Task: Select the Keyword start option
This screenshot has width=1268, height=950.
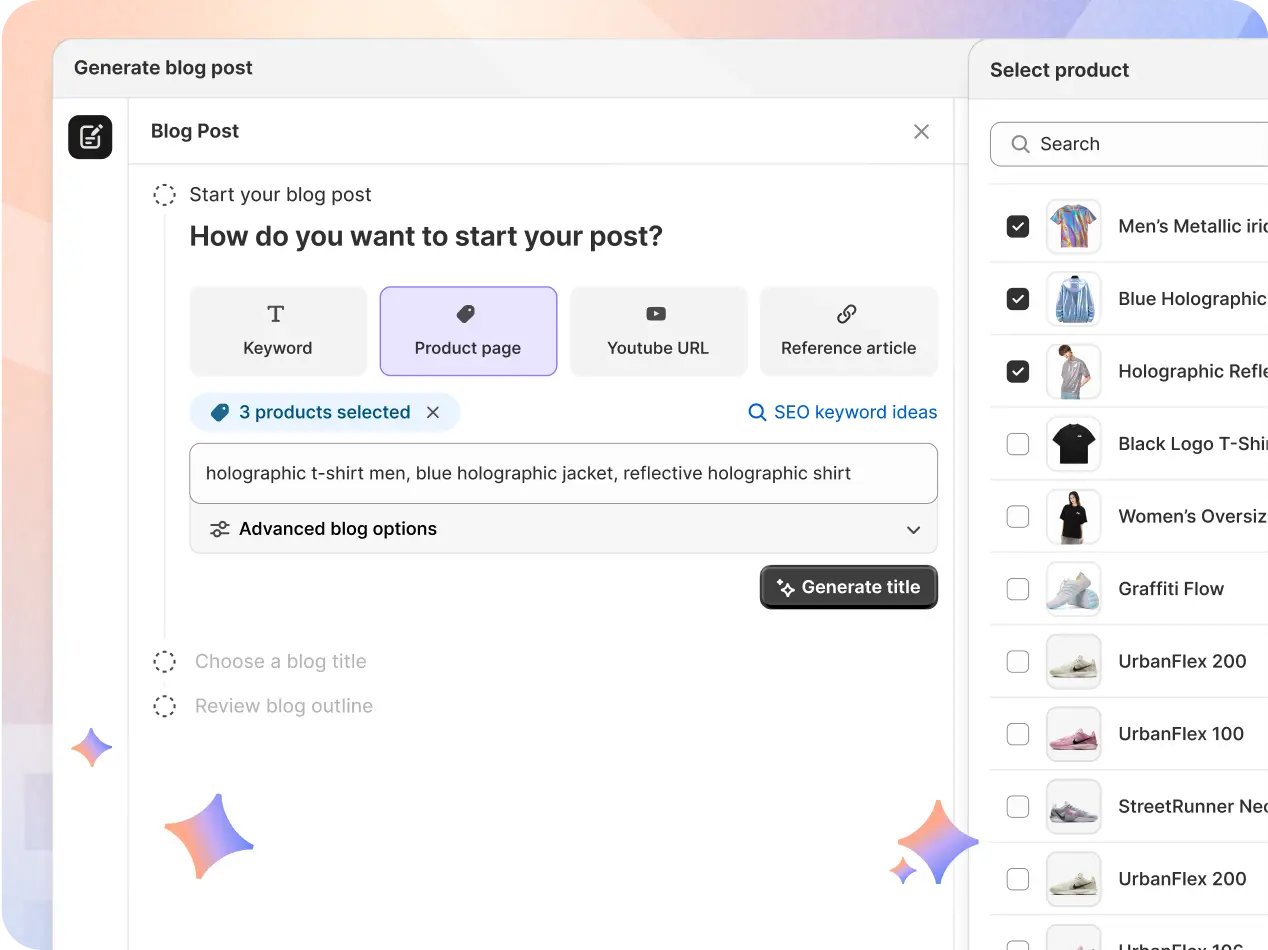Action: point(278,331)
